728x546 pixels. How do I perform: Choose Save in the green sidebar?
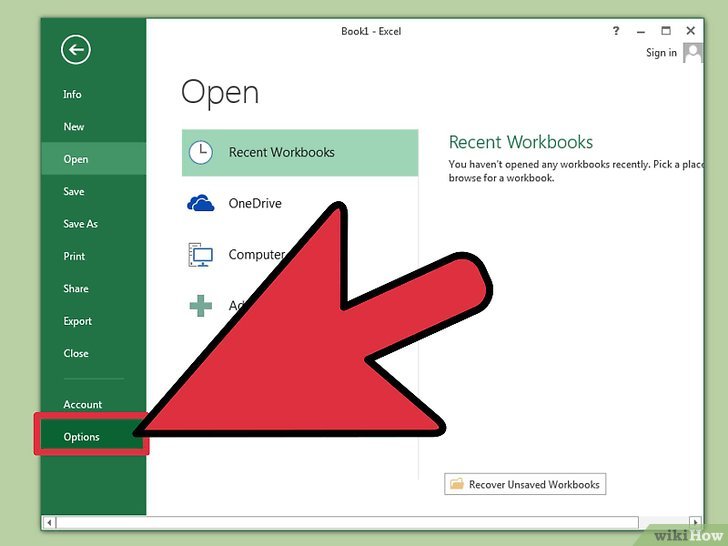(x=74, y=191)
